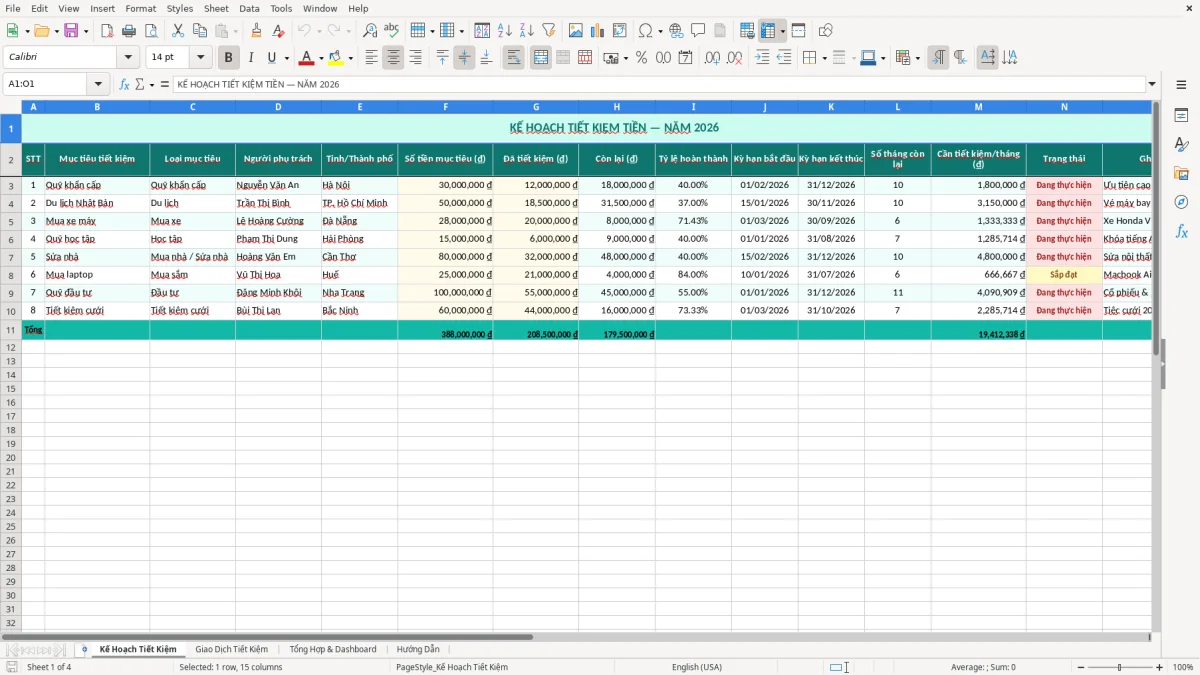Insert an image

click(576, 31)
